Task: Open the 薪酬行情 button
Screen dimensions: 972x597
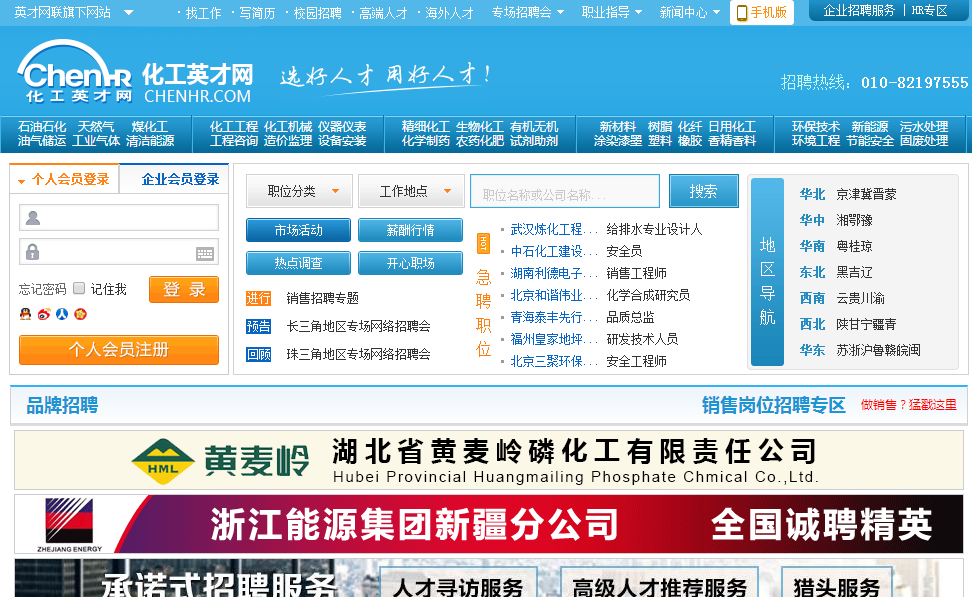Action: tap(410, 230)
